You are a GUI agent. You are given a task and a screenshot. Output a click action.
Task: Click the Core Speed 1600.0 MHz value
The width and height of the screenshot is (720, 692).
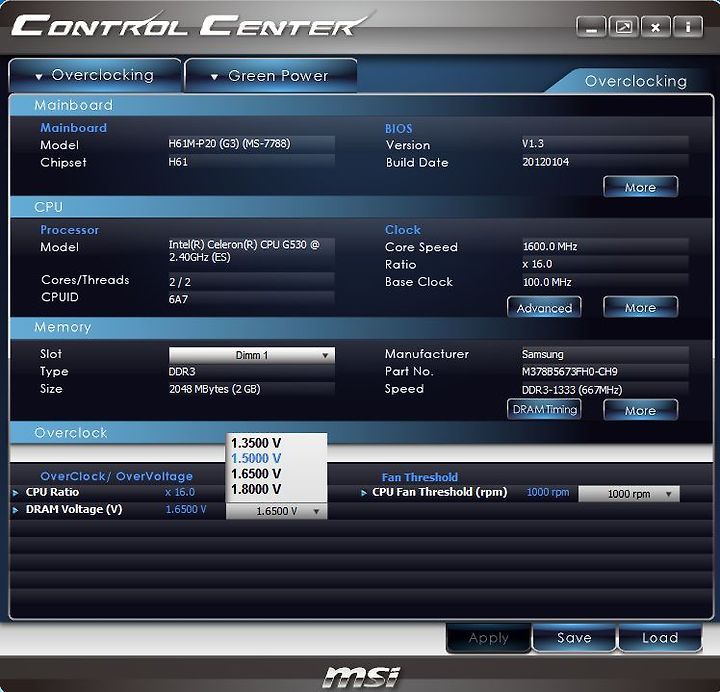550,247
